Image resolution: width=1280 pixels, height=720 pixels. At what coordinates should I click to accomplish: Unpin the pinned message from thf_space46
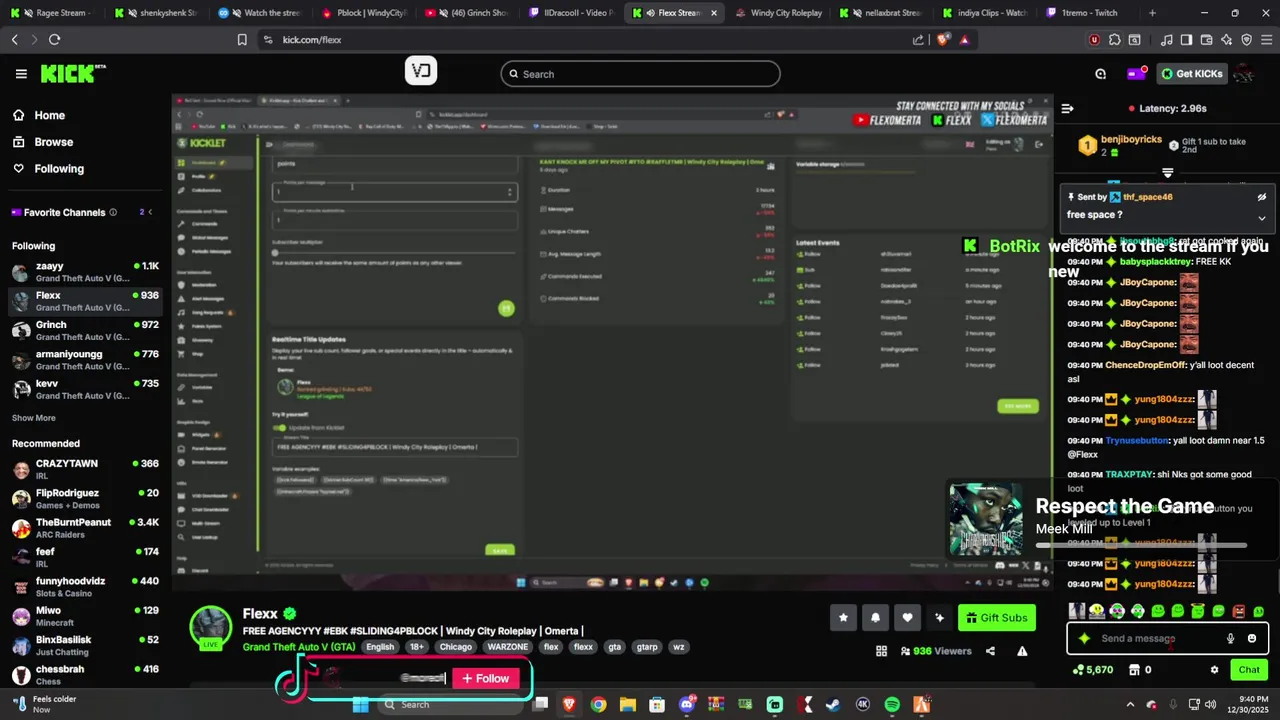coord(1262,197)
